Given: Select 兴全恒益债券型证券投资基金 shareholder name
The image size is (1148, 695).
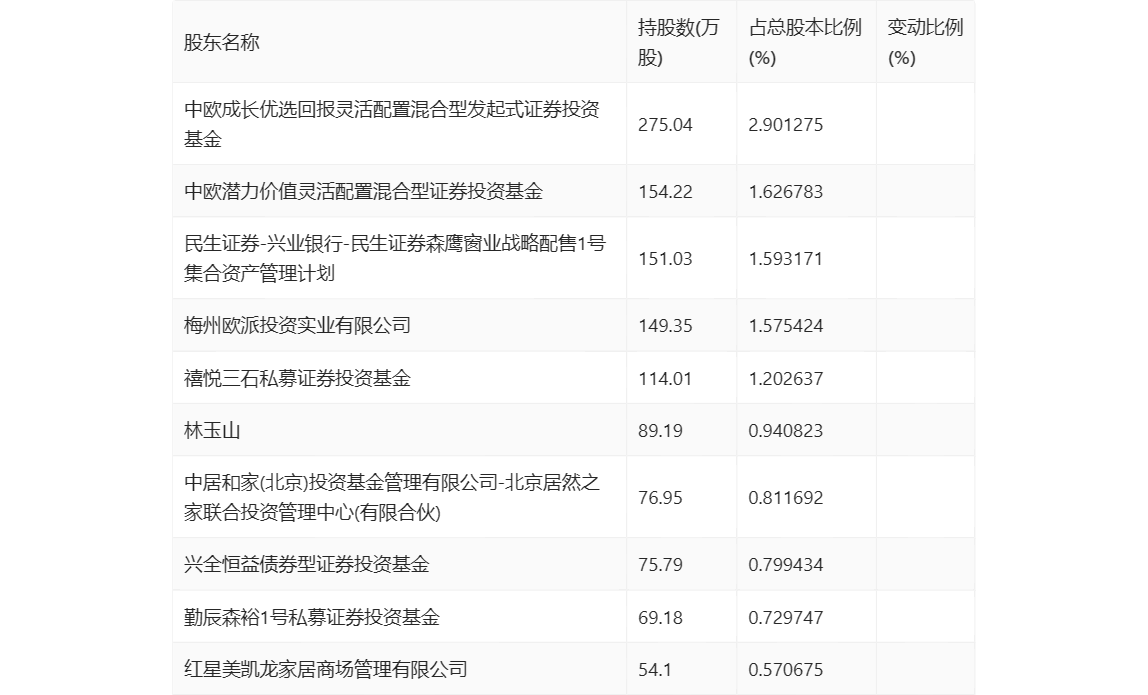Looking at the screenshot, I should pos(307,564).
